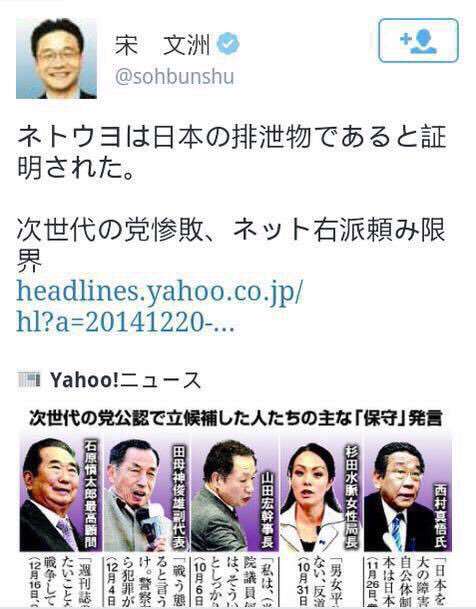This screenshot has height=609, width=476.
Task: Click the 杉田水脈女性局長 name label
Action: (351, 498)
